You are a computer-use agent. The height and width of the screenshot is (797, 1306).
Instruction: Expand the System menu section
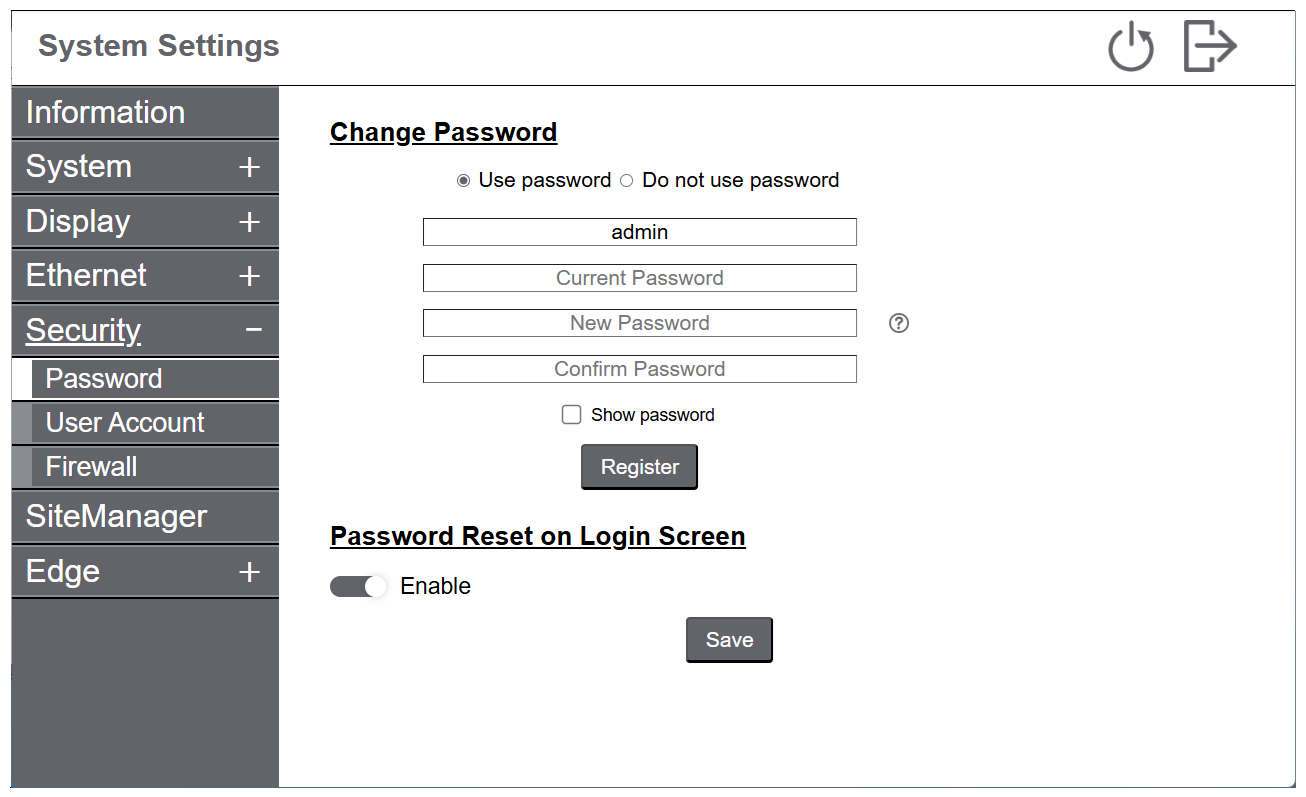(249, 167)
